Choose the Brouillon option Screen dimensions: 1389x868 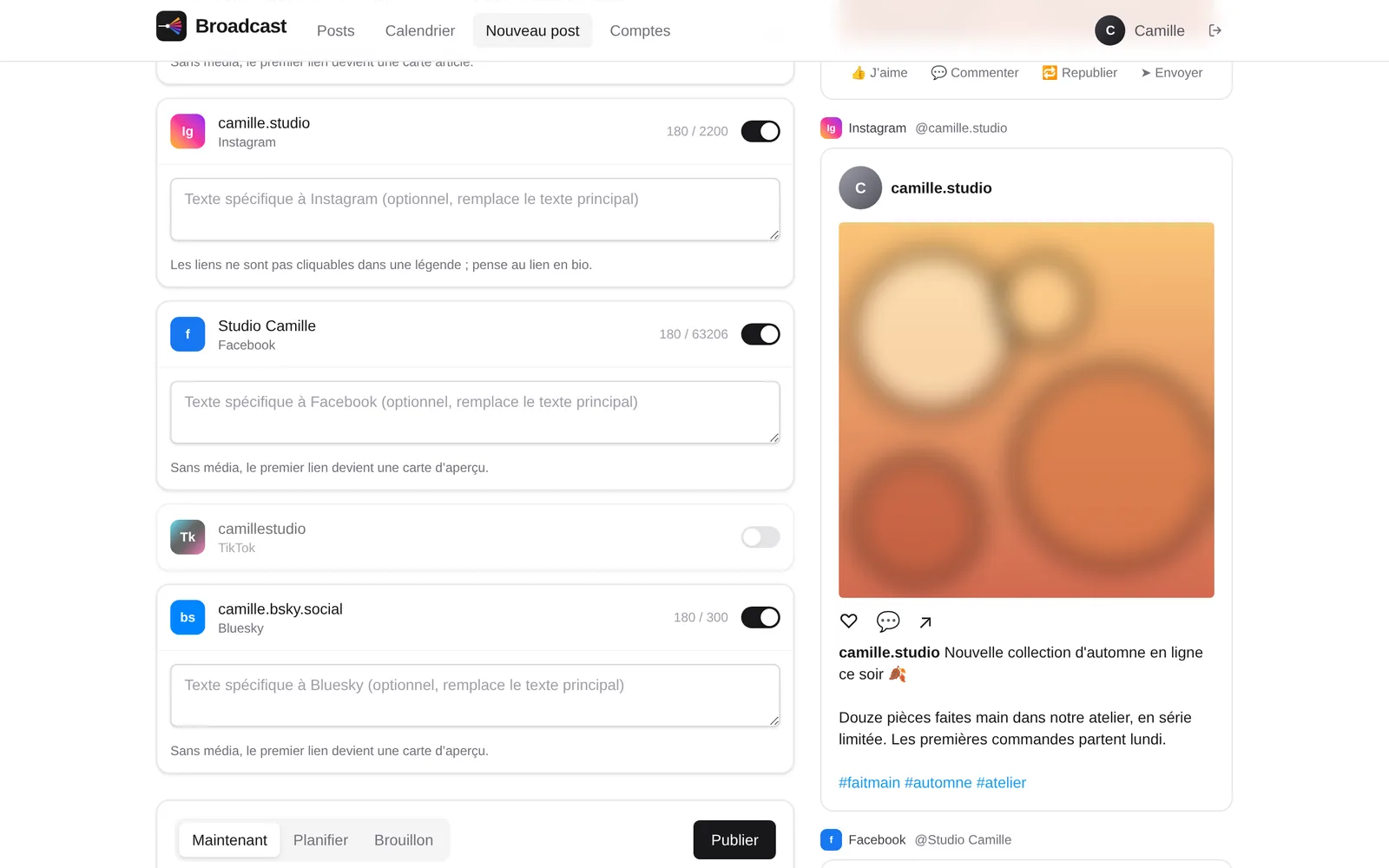point(404,839)
